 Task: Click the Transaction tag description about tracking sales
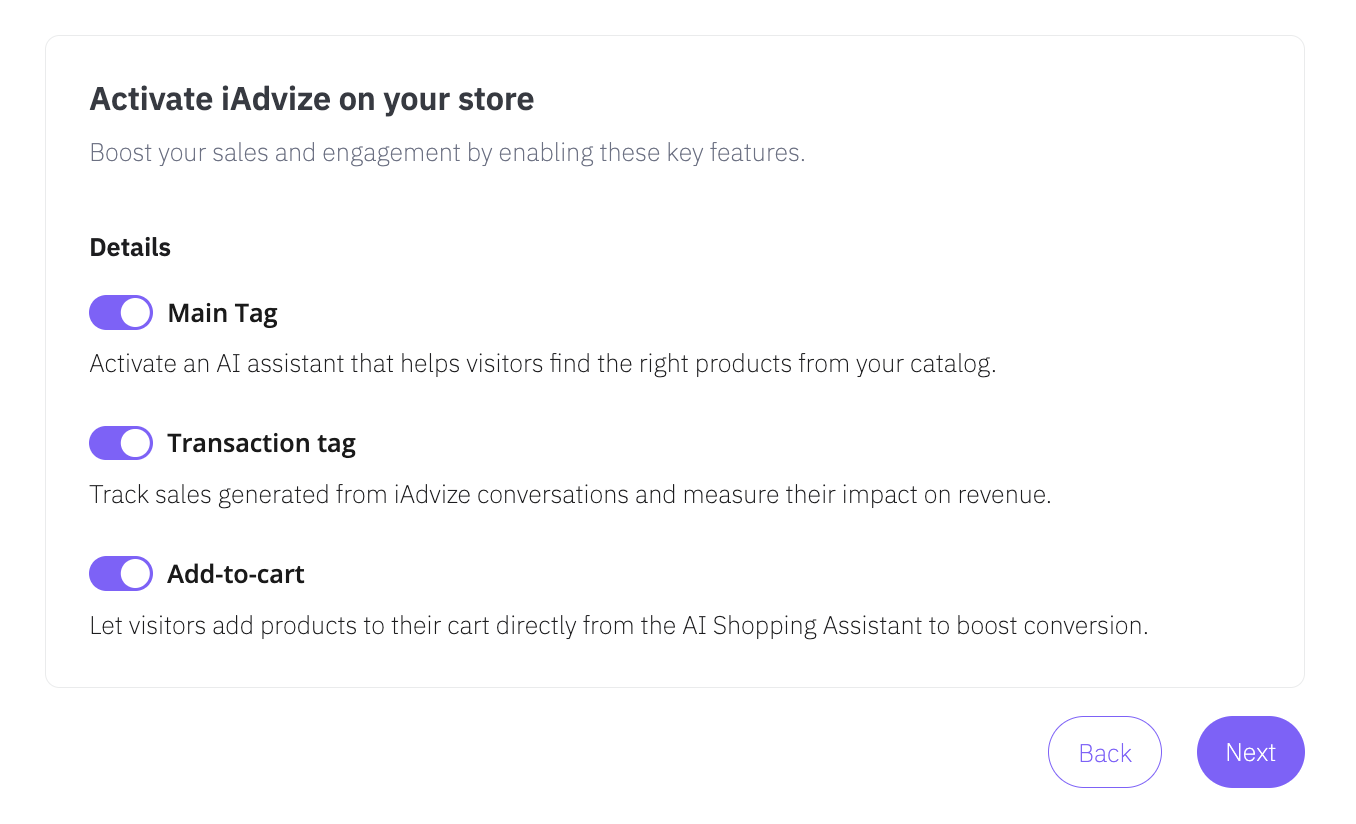point(570,495)
